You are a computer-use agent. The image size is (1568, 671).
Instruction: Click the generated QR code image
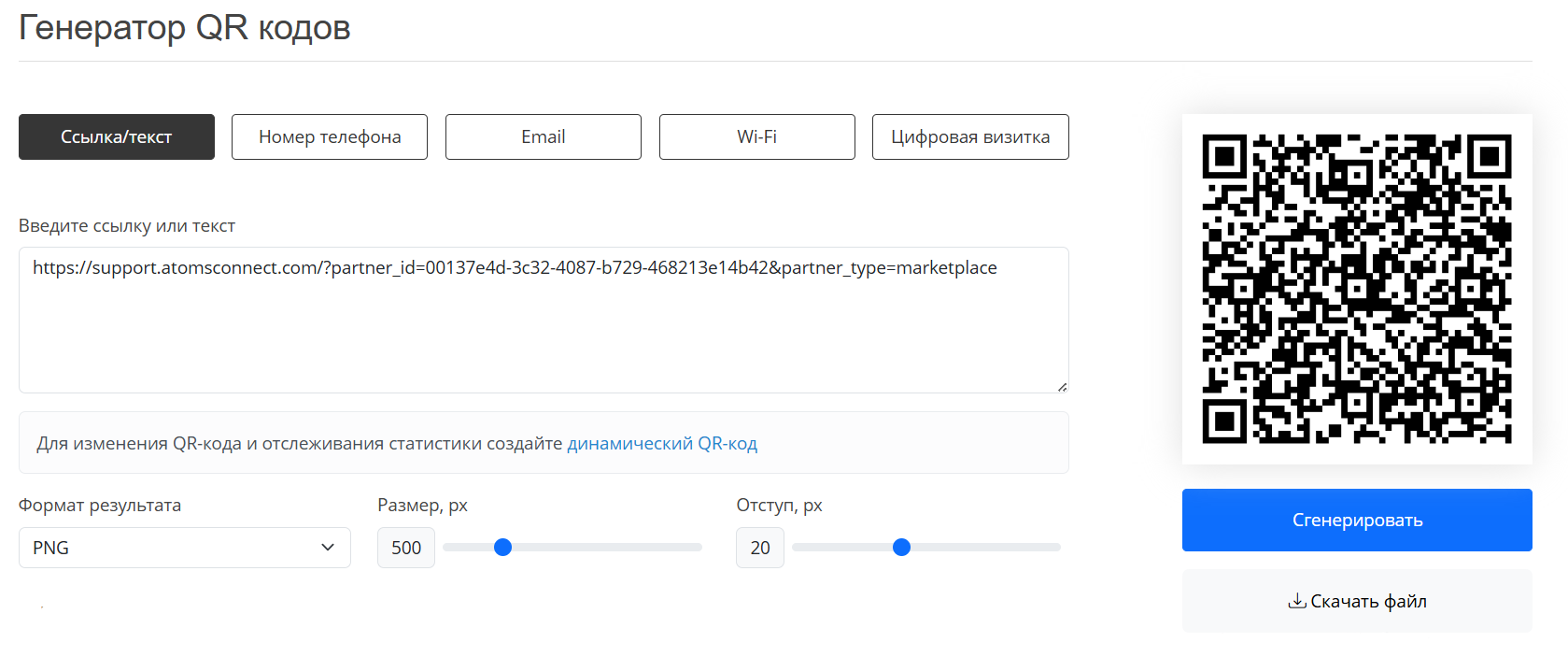tap(1357, 289)
